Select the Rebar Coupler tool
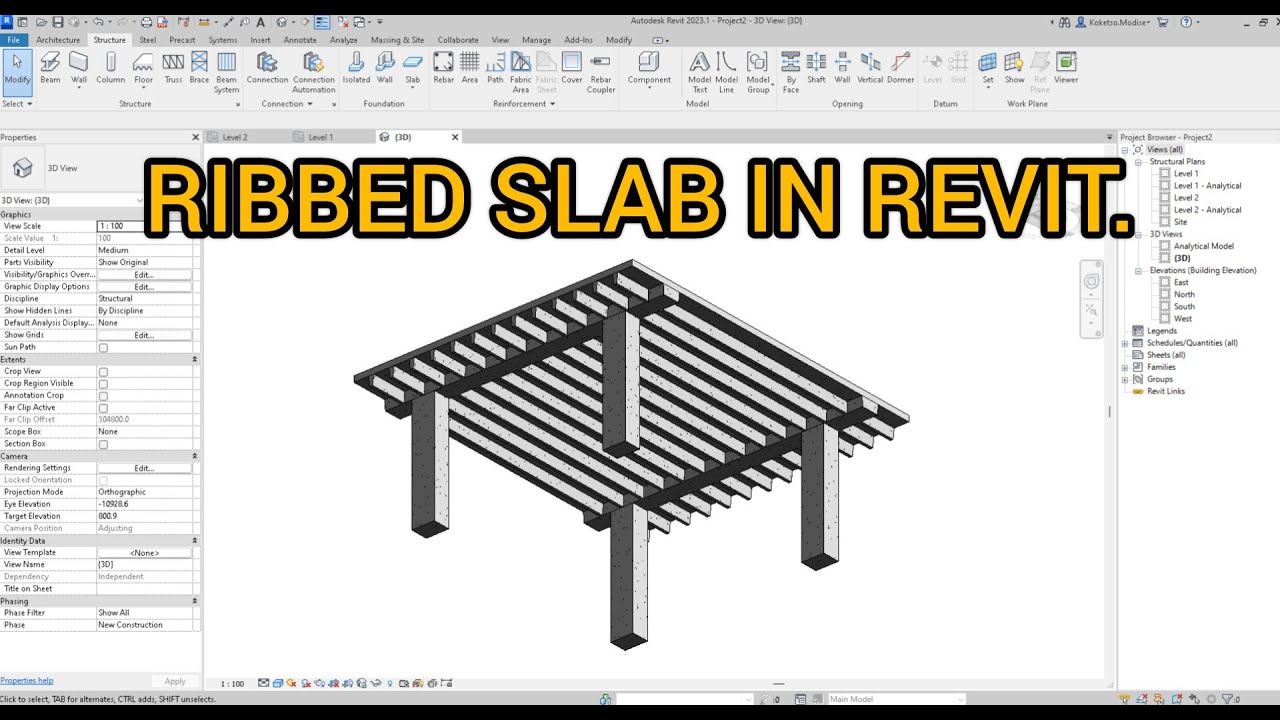 [x=601, y=72]
